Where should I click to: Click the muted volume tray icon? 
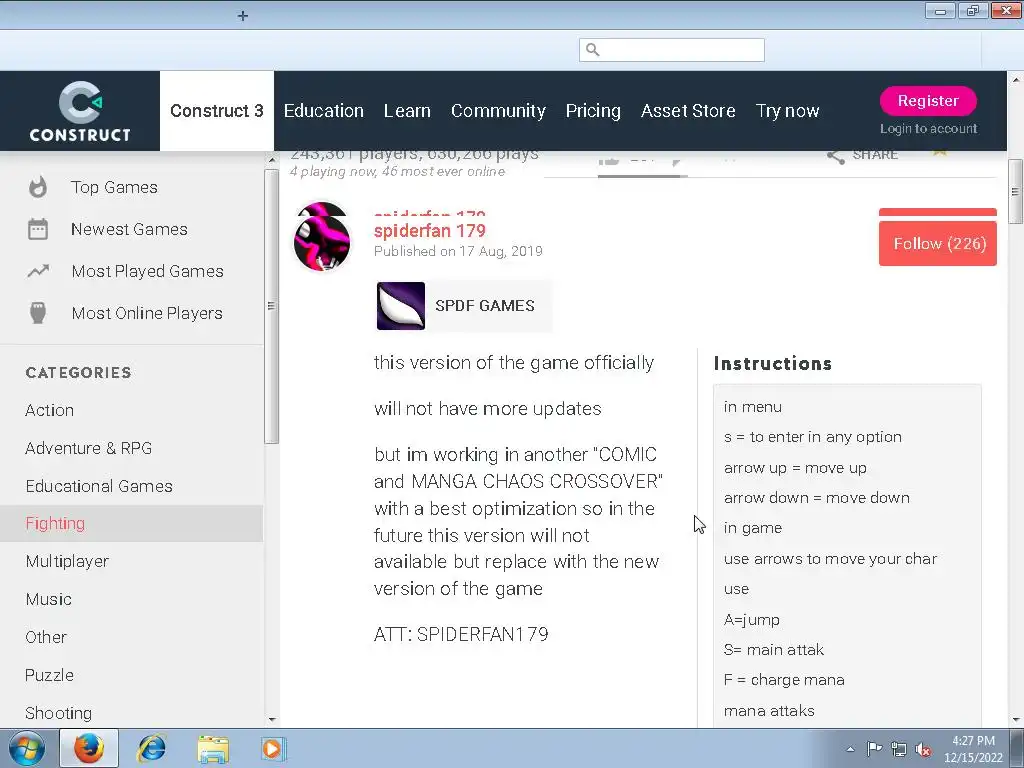pyautogui.click(x=923, y=750)
